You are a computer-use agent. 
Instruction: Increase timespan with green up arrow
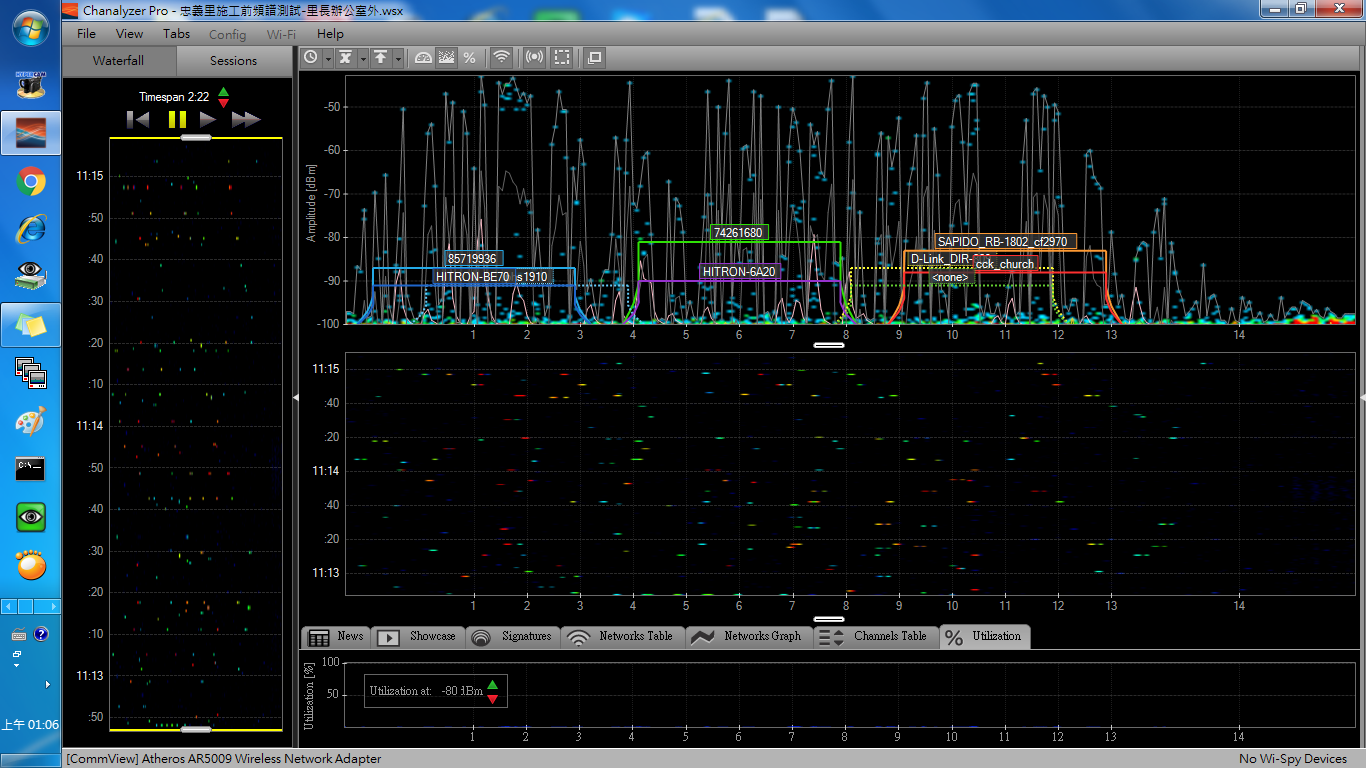[223, 92]
